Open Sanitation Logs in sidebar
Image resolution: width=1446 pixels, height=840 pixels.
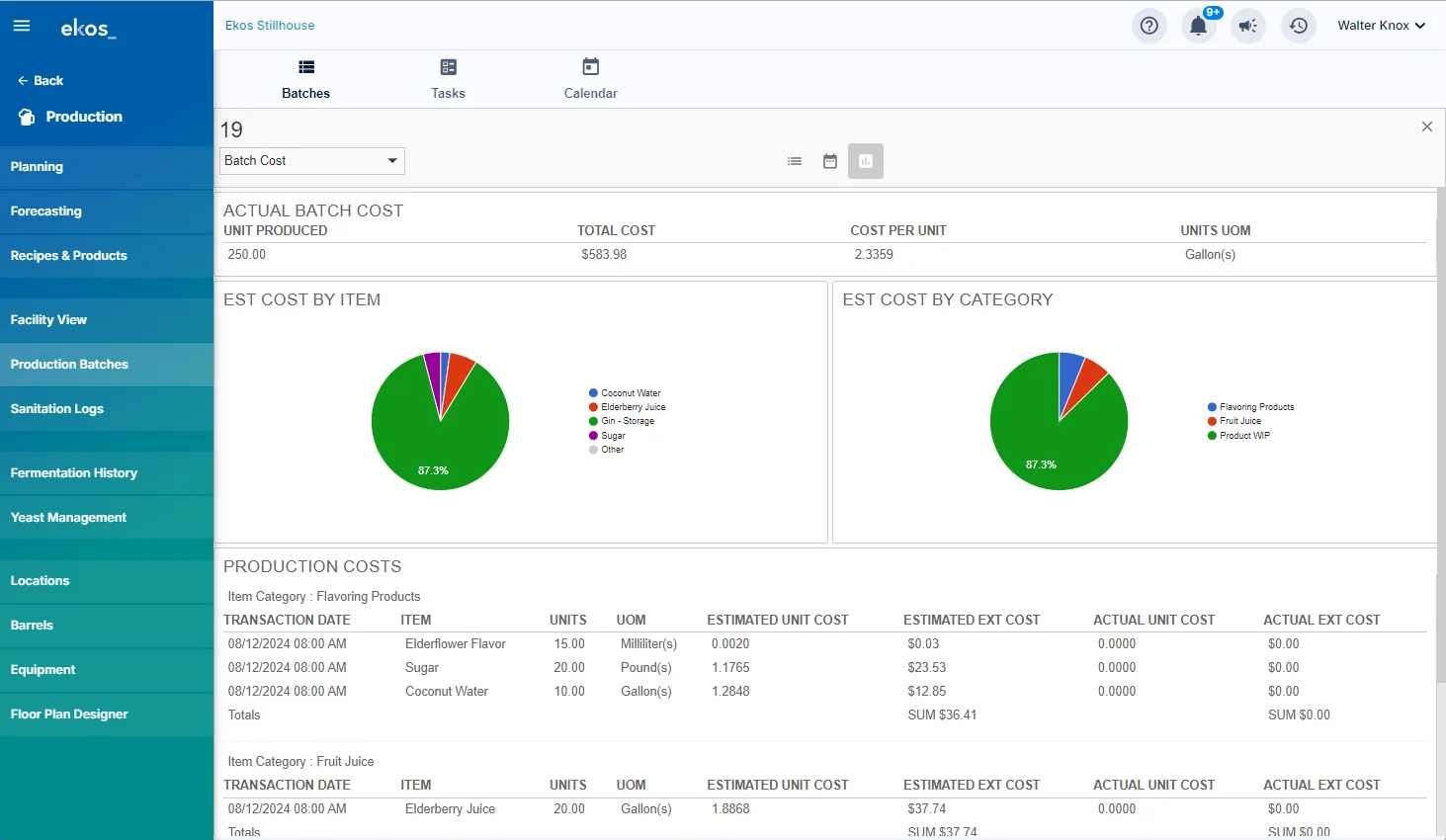tap(57, 409)
